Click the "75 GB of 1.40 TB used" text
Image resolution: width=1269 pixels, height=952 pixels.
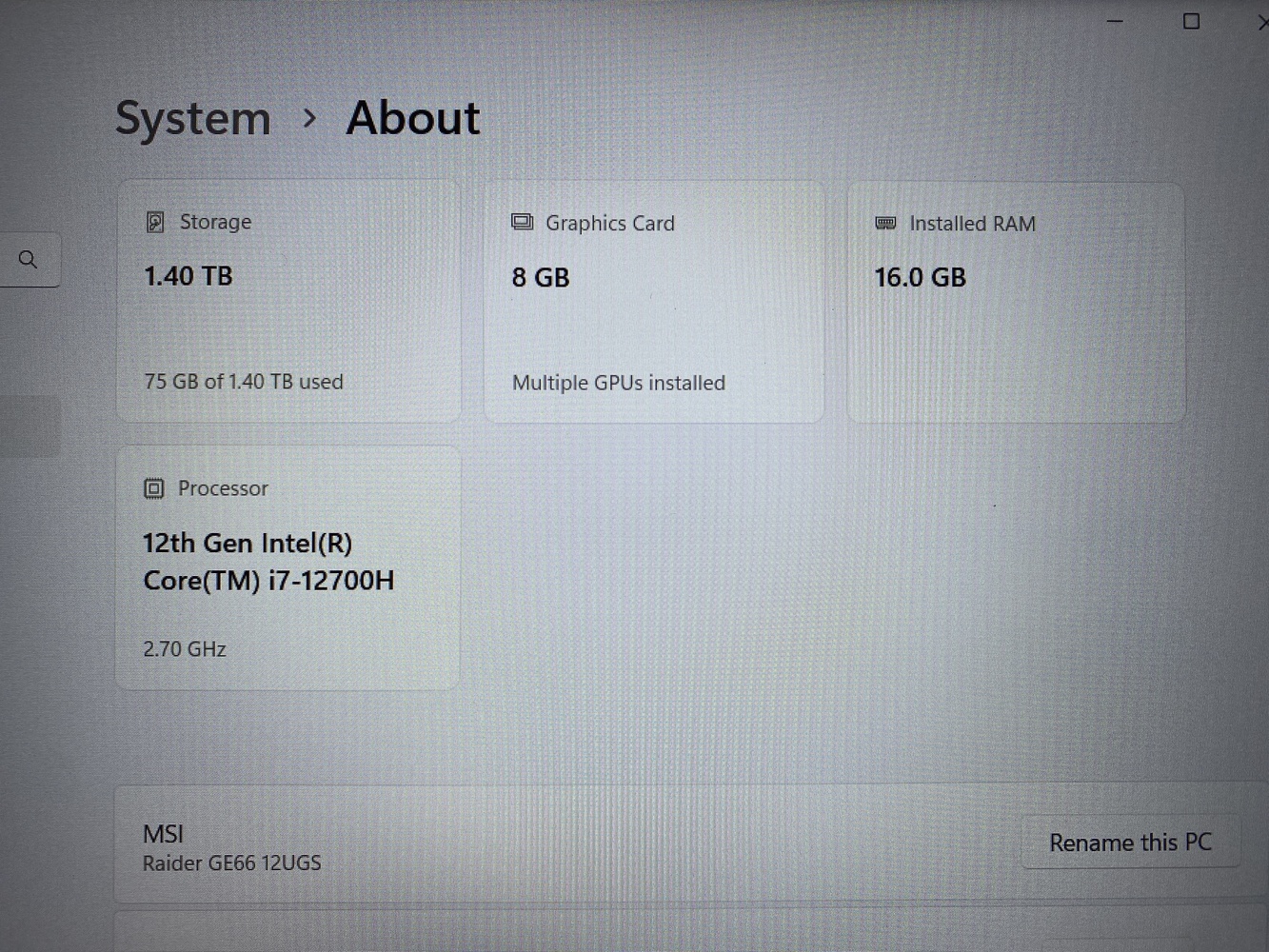click(243, 382)
